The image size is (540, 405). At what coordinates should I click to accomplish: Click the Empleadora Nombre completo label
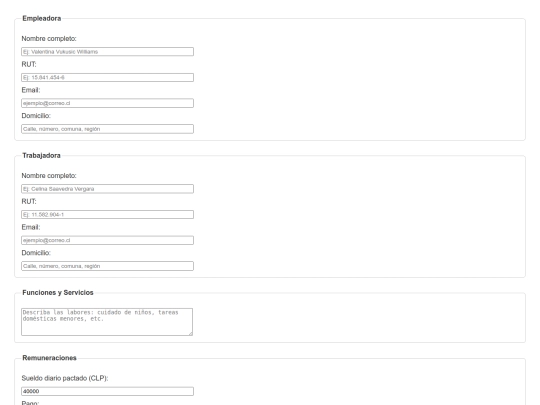(49, 39)
